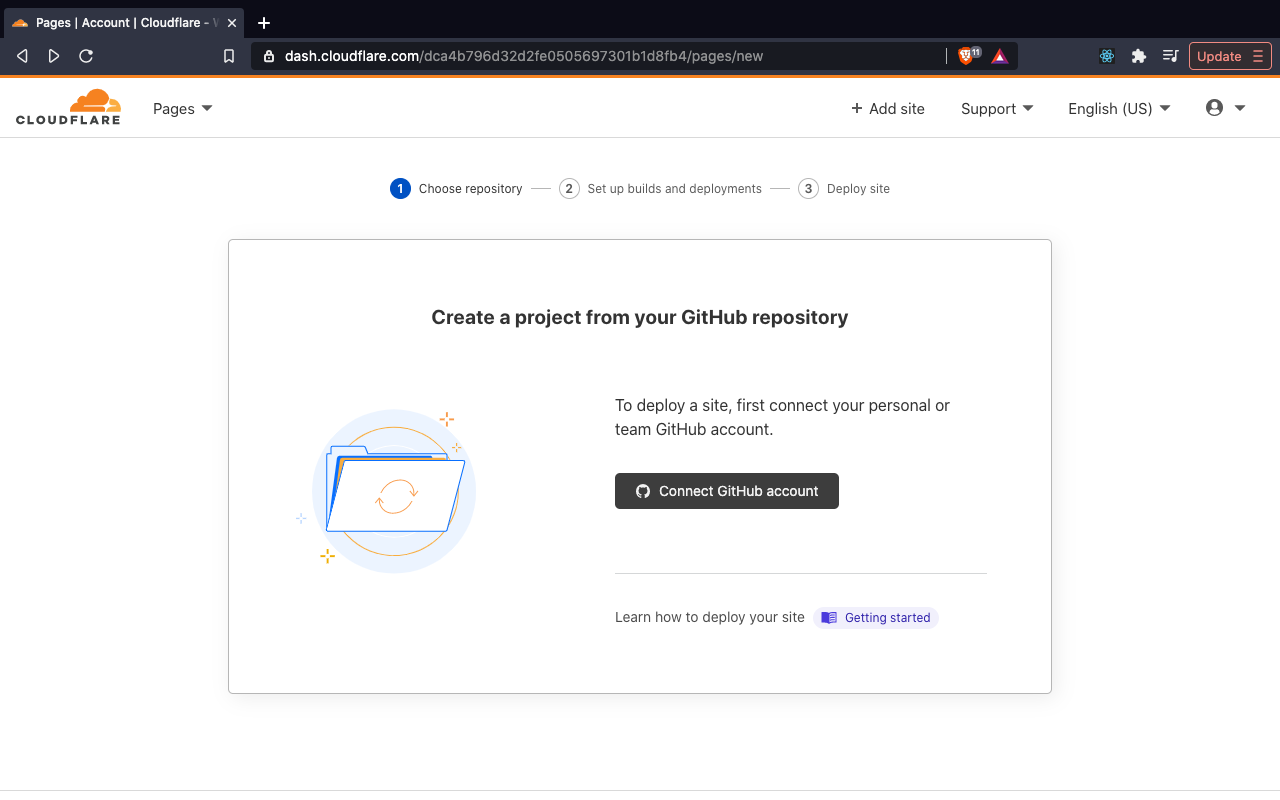Click the Cloudflare logo
This screenshot has height=800, width=1280.
click(68, 107)
